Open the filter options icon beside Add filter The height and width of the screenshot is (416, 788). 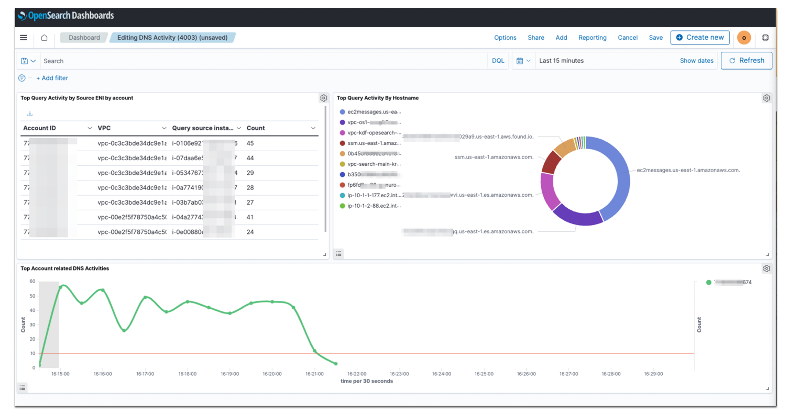click(x=22, y=78)
